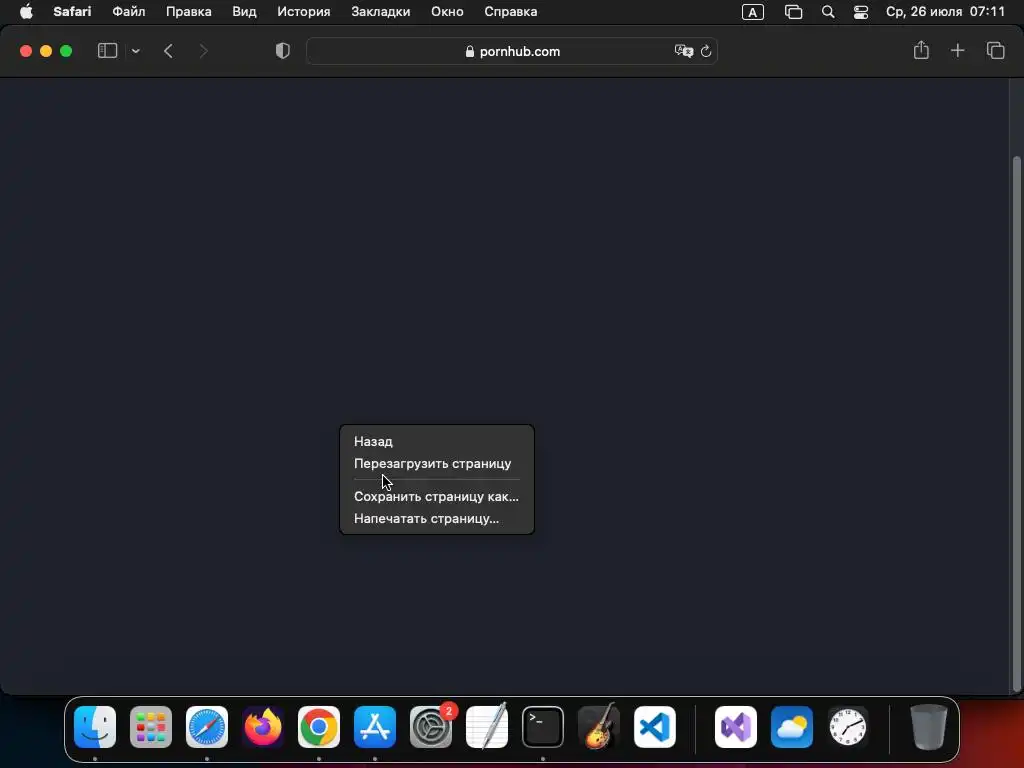This screenshot has height=768, width=1024.
Task: Open Weather app from the Dock
Action: 792,727
